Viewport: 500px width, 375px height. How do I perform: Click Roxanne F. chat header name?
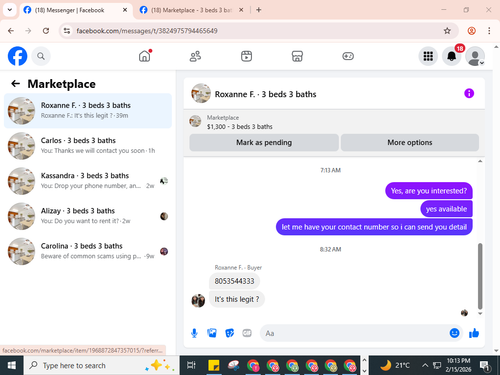pyautogui.click(x=265, y=94)
